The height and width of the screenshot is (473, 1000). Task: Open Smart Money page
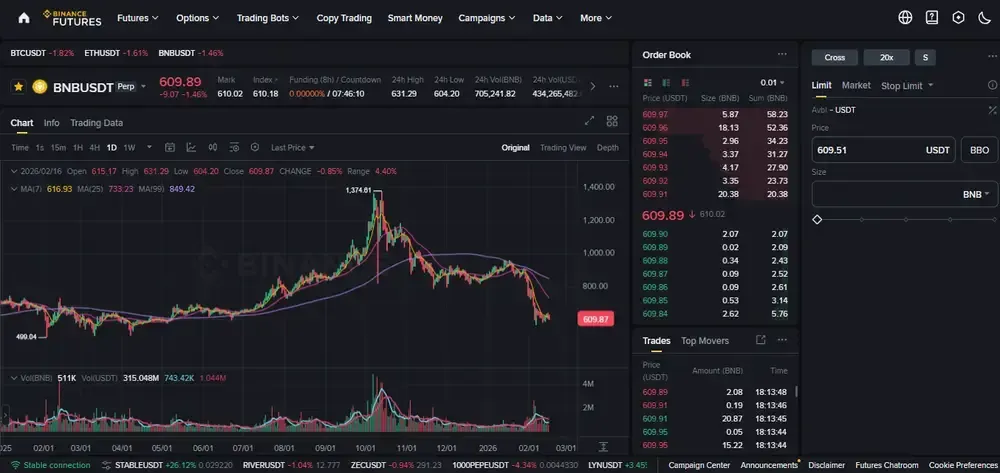click(415, 18)
